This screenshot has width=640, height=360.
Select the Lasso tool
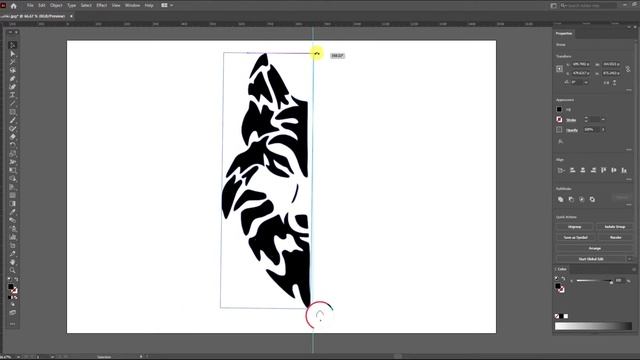pos(13,70)
